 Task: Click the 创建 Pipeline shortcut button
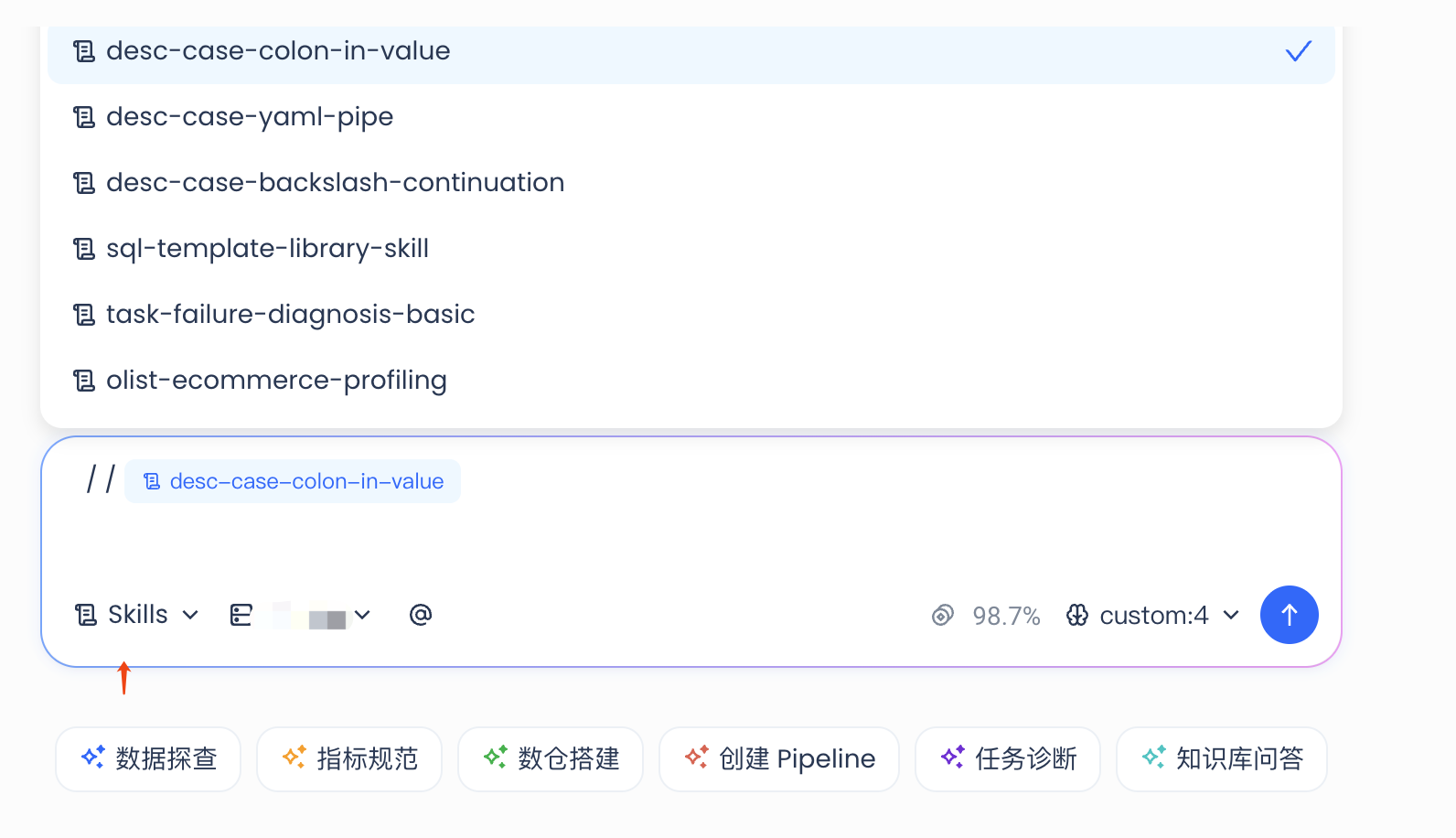pos(779,759)
